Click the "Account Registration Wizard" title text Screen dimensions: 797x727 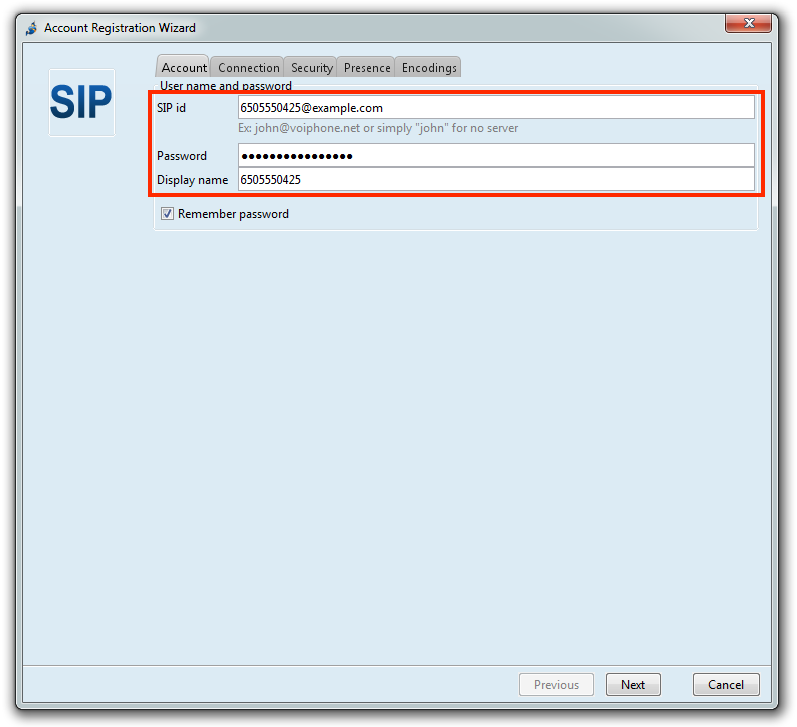[x=120, y=28]
